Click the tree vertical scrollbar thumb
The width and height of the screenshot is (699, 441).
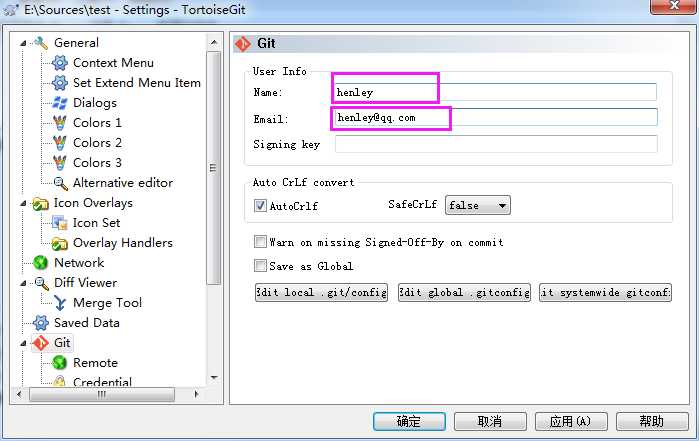(x=214, y=168)
